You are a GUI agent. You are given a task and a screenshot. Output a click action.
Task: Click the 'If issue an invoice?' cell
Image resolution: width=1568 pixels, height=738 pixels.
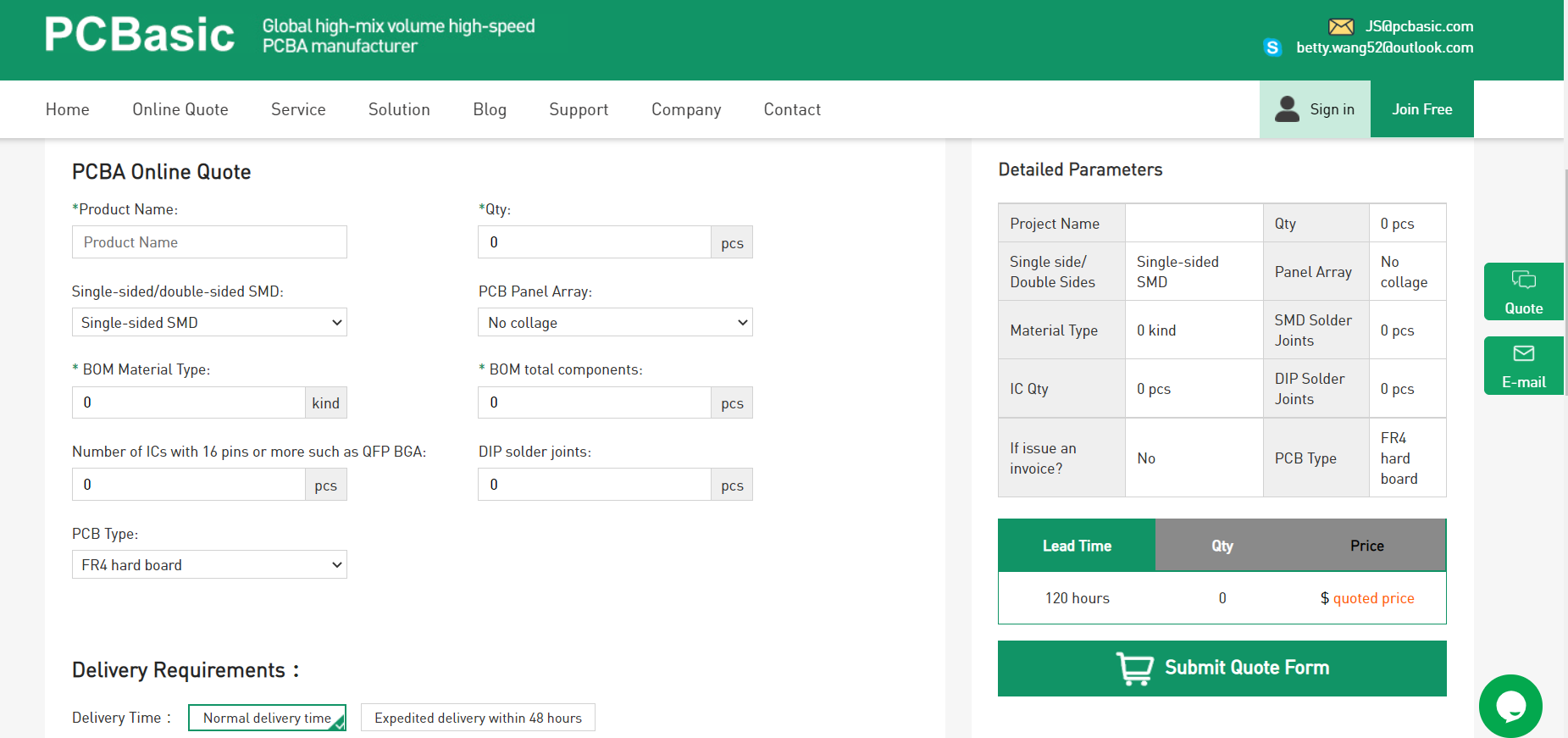point(1061,458)
